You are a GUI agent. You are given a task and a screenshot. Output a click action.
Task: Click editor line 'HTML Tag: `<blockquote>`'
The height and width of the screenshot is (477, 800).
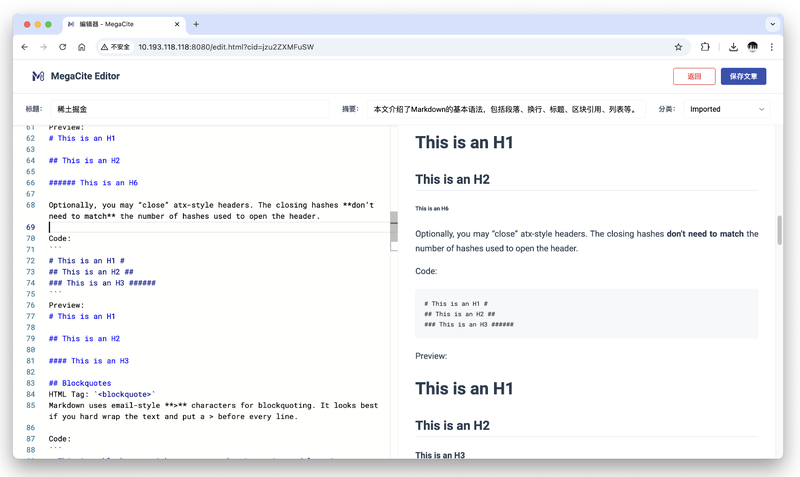tap(102, 394)
